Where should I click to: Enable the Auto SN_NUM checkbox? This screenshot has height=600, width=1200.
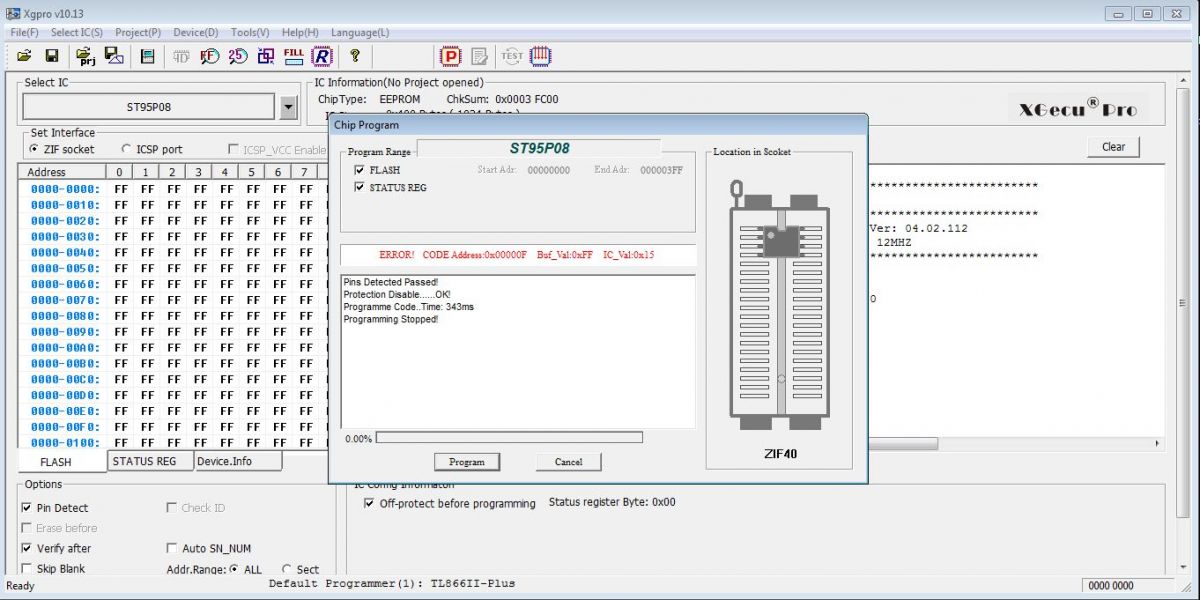(171, 548)
